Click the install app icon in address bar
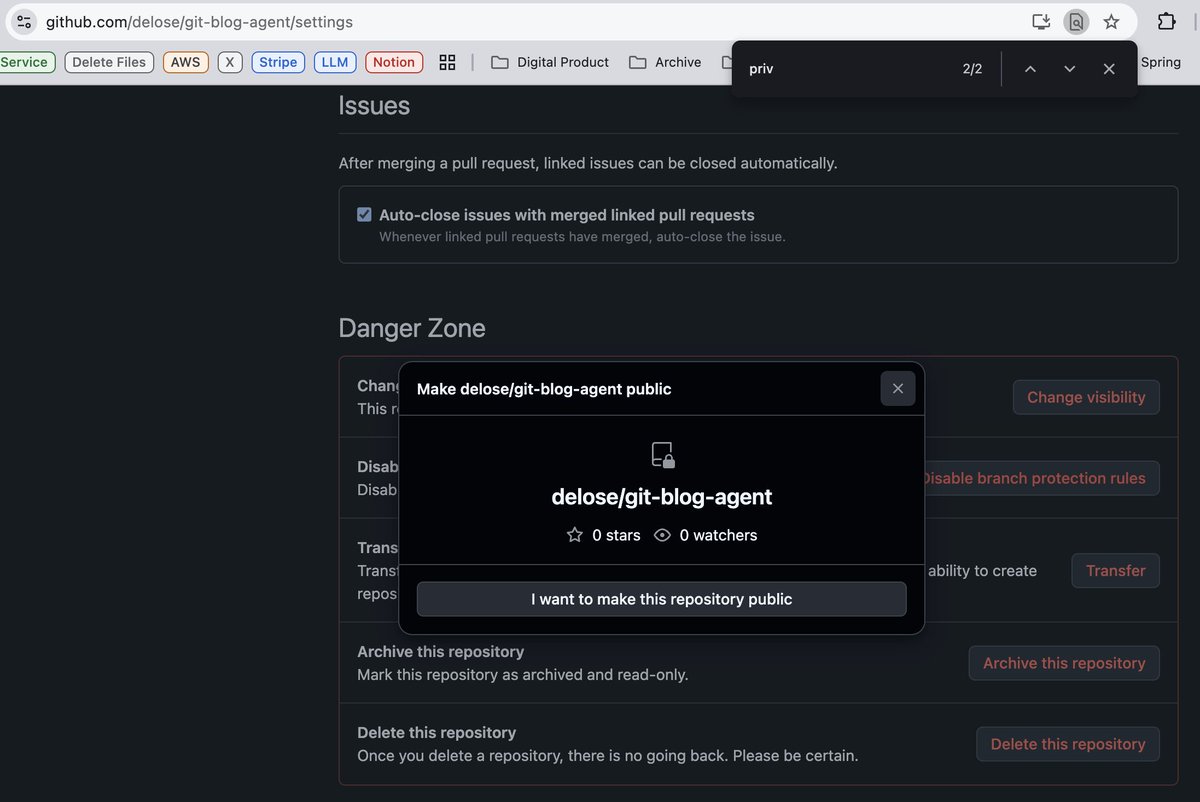 click(x=1041, y=21)
